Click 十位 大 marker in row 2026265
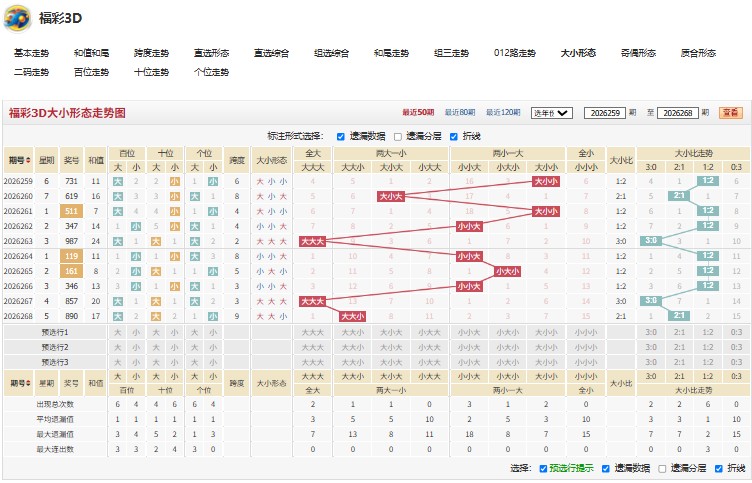The image size is (752, 483). coord(156,271)
